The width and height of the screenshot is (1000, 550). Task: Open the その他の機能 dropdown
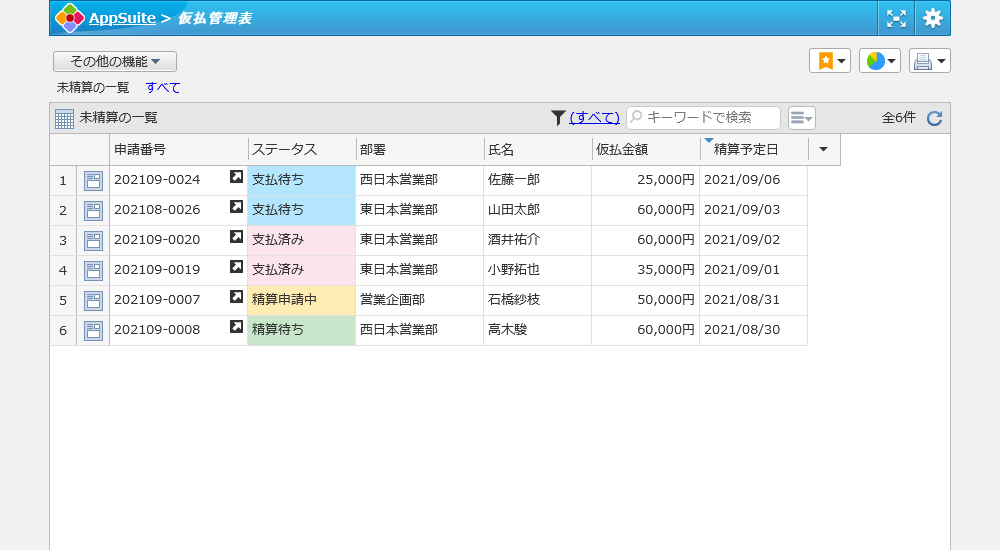pyautogui.click(x=115, y=62)
